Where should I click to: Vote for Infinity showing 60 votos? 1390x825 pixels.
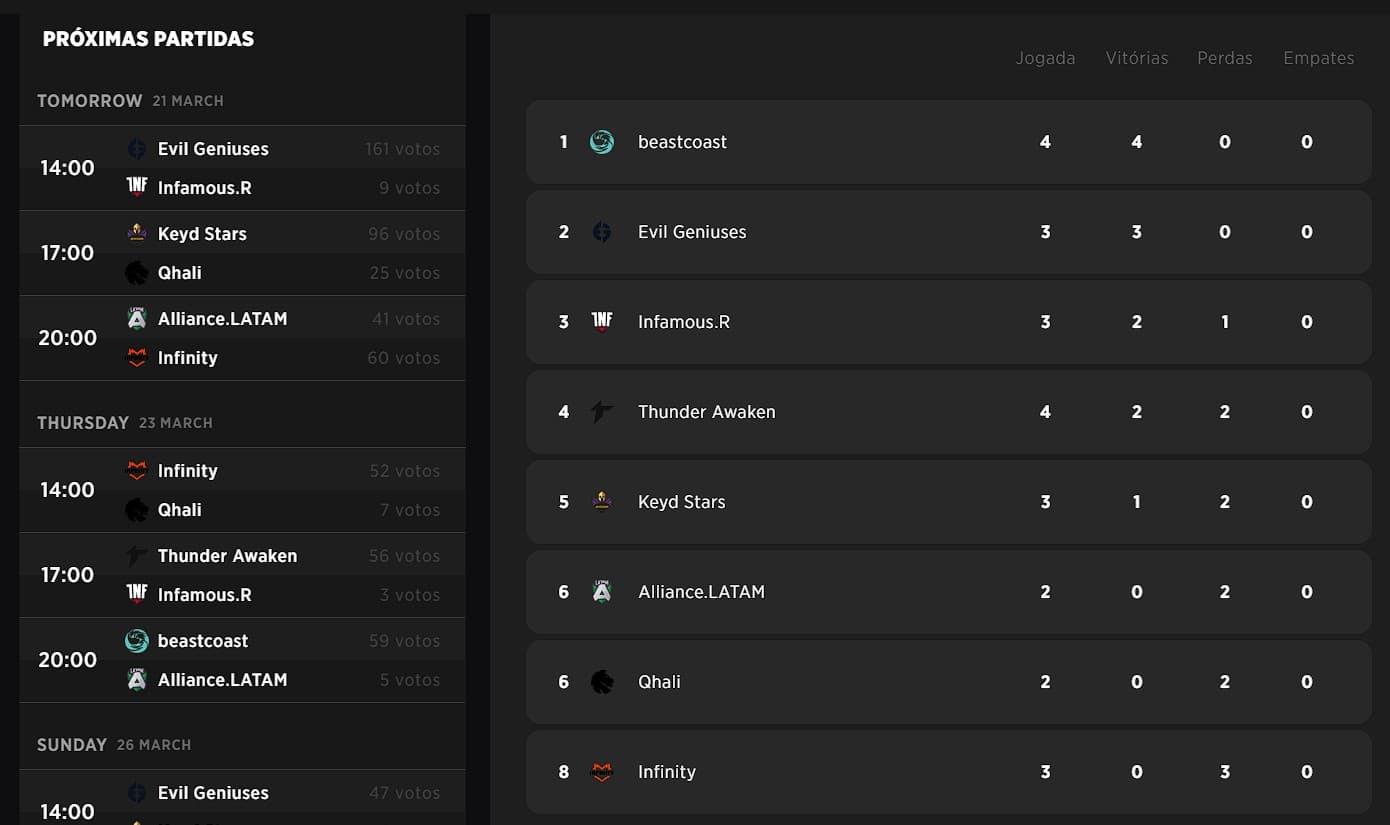[404, 358]
